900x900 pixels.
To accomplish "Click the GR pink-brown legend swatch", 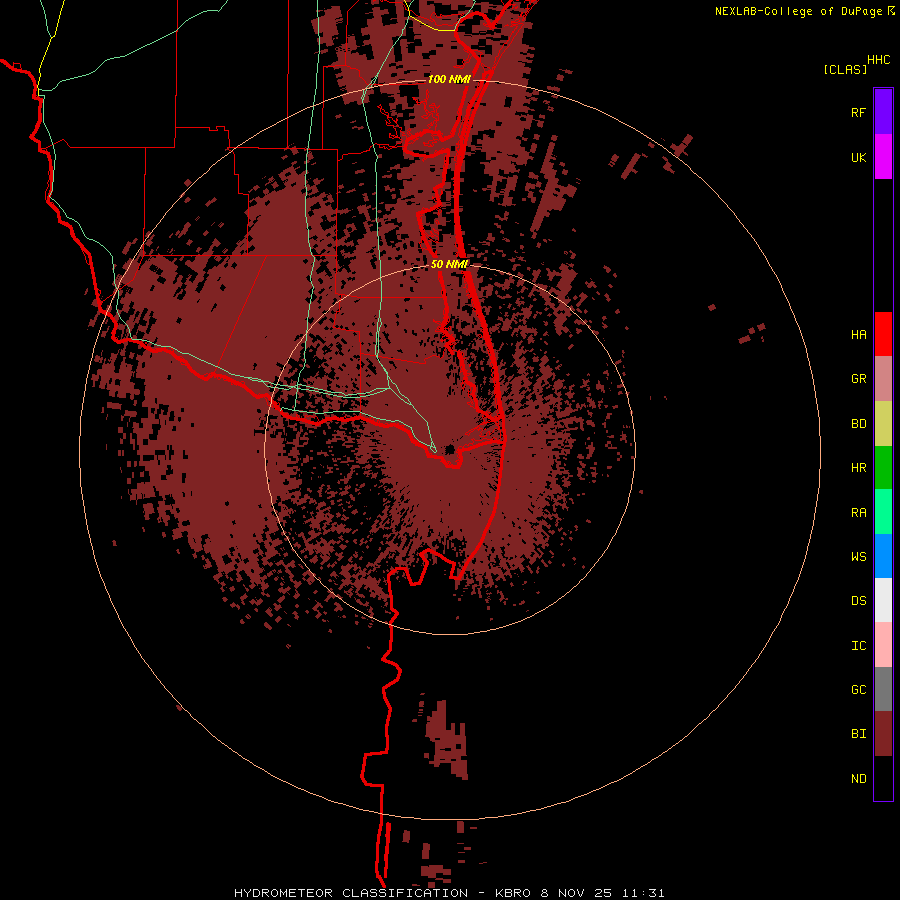I will point(883,379).
